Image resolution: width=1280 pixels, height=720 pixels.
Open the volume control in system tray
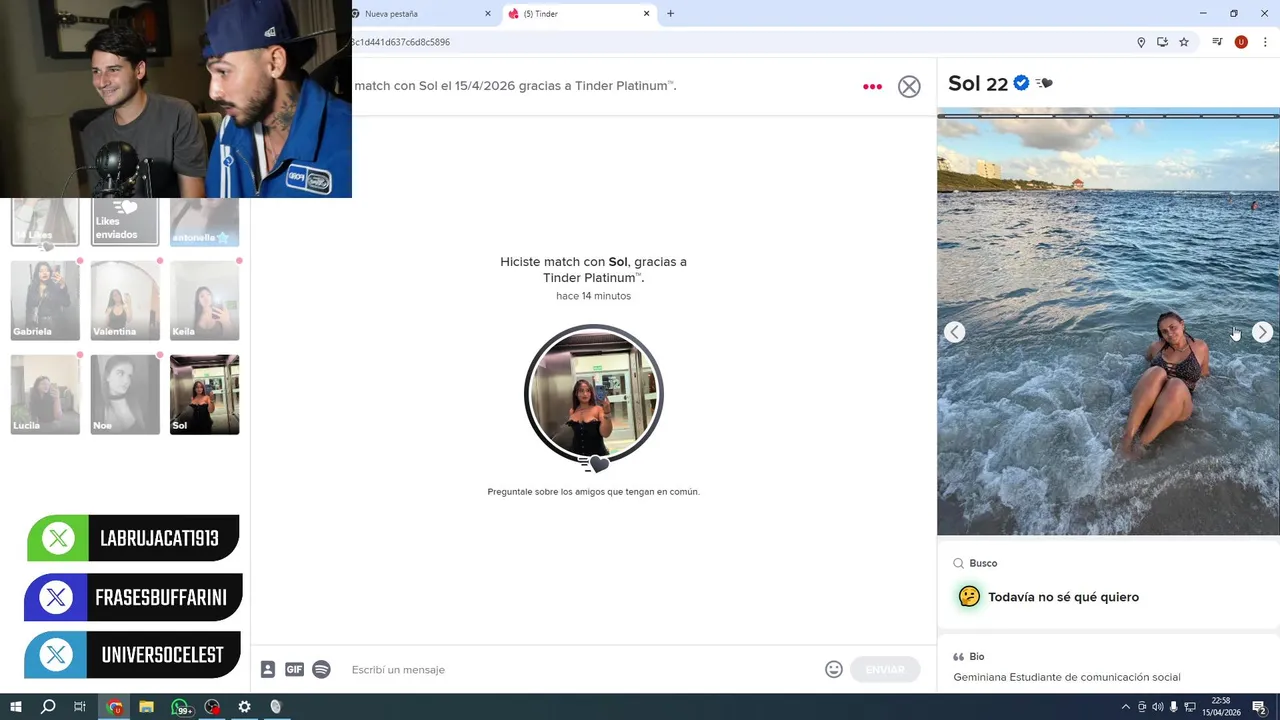tap(1157, 707)
